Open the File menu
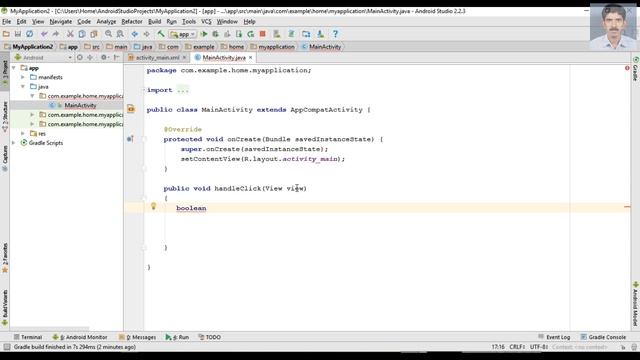The height and width of the screenshot is (360, 640). point(7,22)
